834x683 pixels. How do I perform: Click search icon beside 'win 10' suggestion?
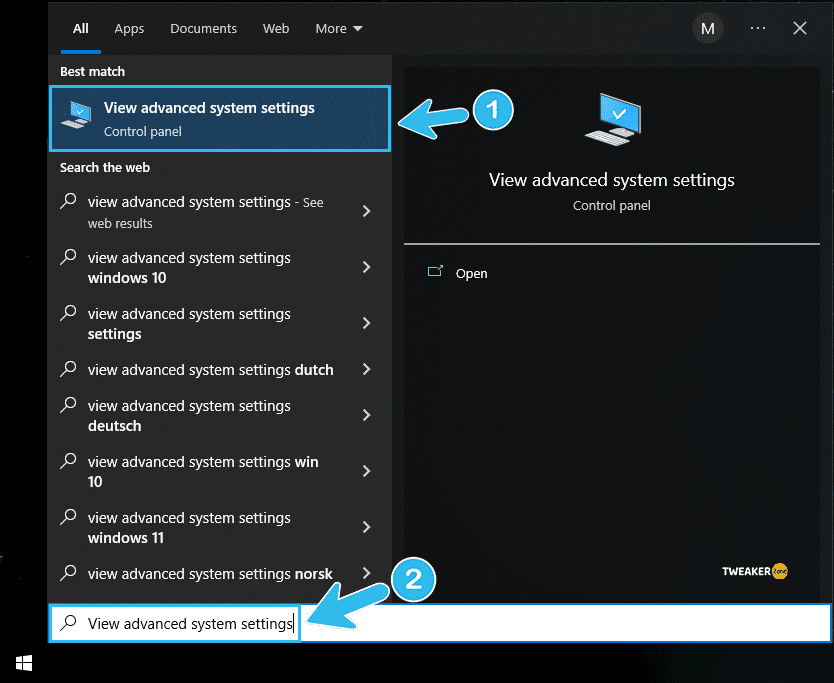(69, 461)
